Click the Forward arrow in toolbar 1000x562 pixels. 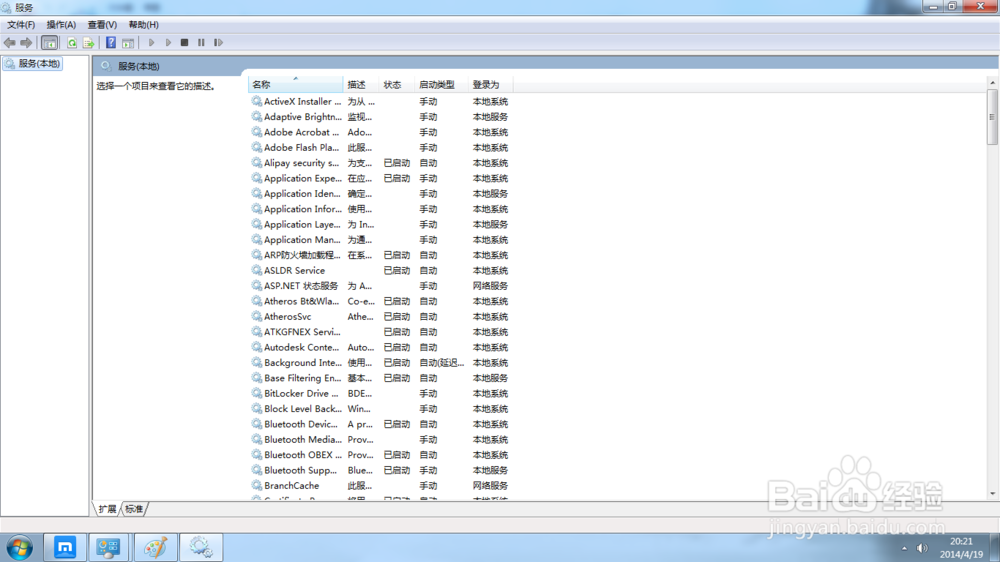(26, 43)
